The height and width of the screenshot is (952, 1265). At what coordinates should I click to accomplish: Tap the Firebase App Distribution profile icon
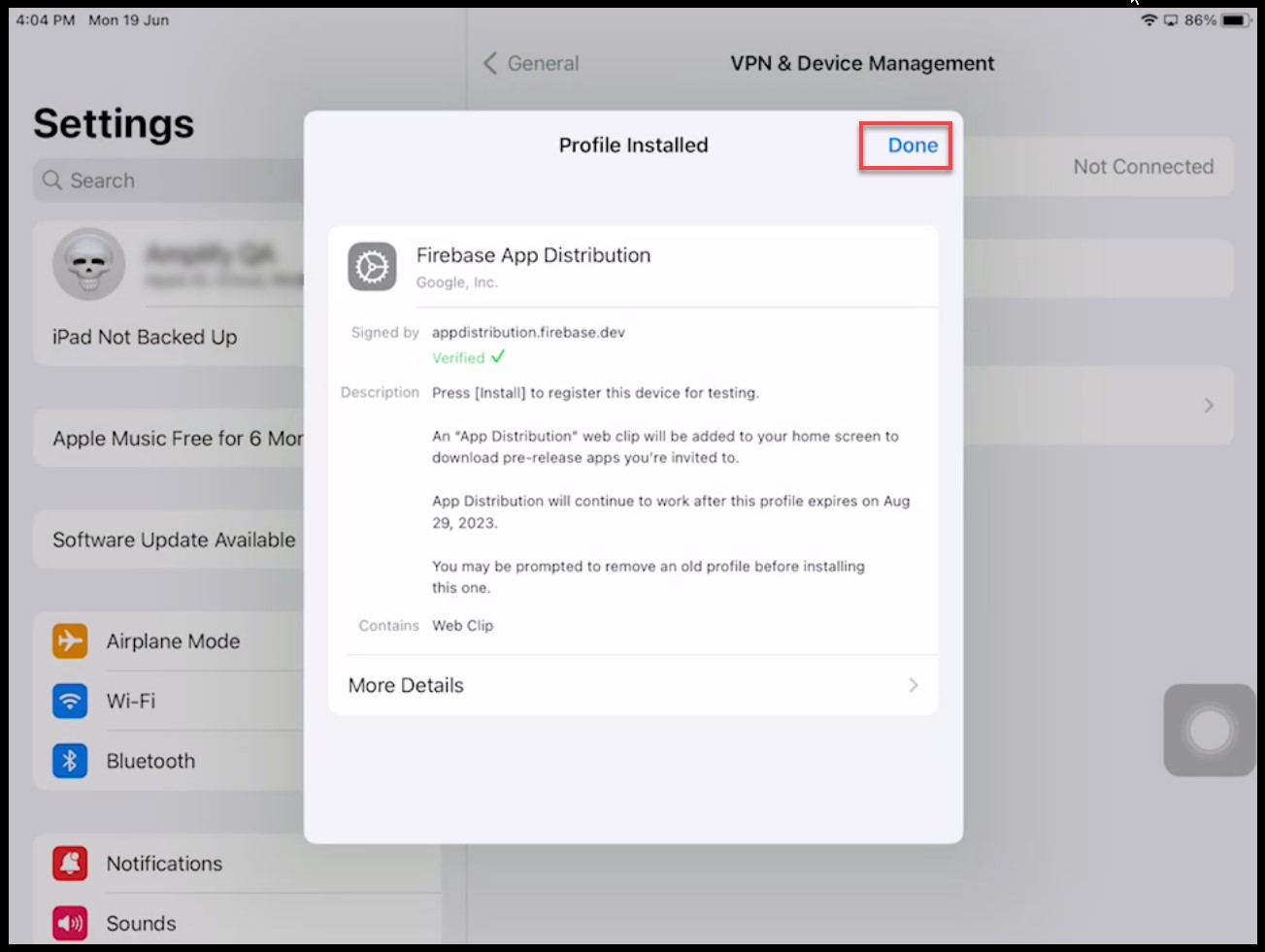tap(373, 266)
